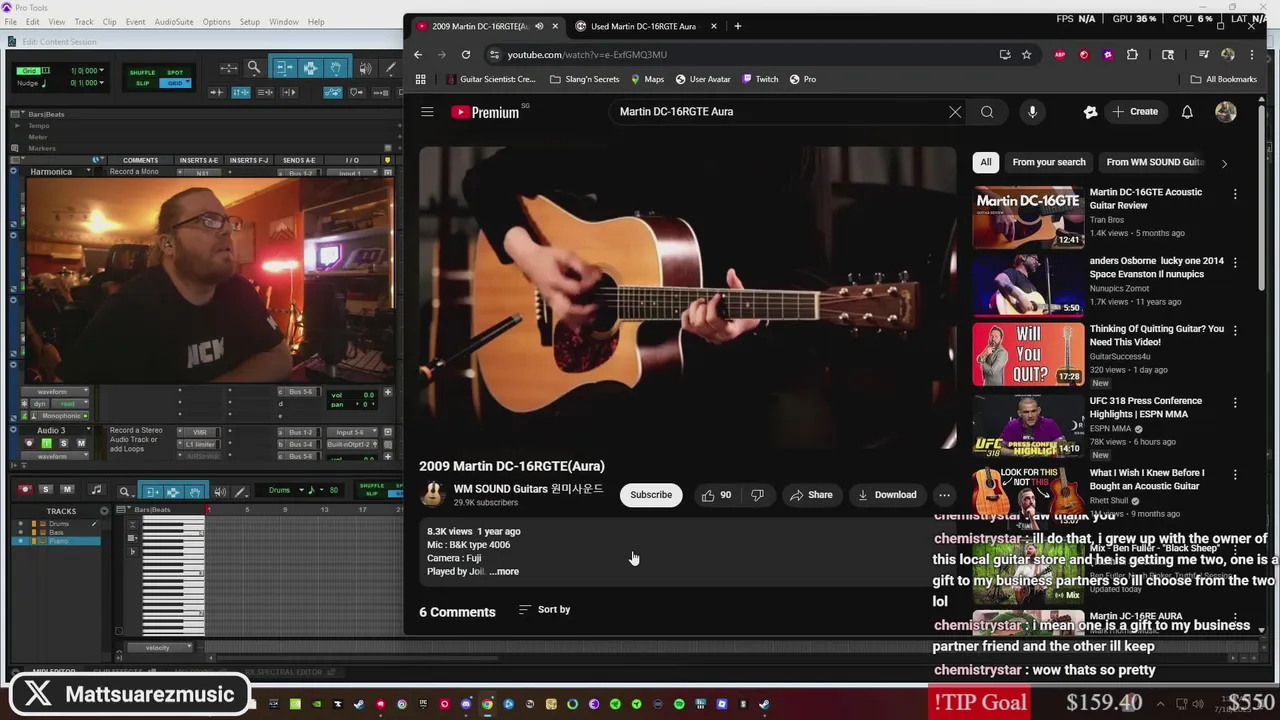This screenshot has width=1280, height=720.
Task: Dislike the Martin DC-16RGTE video
Action: click(x=758, y=495)
